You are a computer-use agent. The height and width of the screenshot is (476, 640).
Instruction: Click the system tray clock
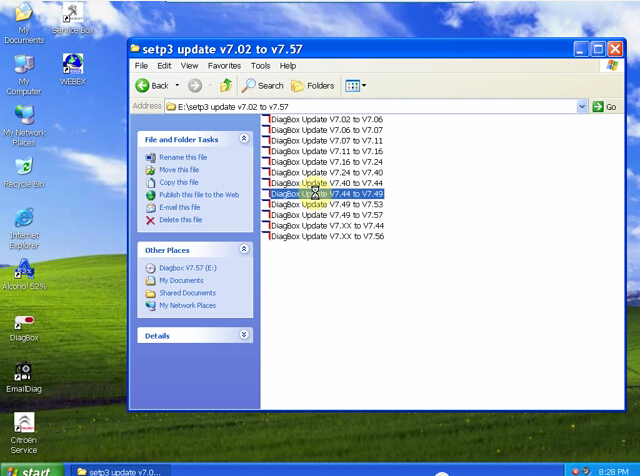click(613, 472)
